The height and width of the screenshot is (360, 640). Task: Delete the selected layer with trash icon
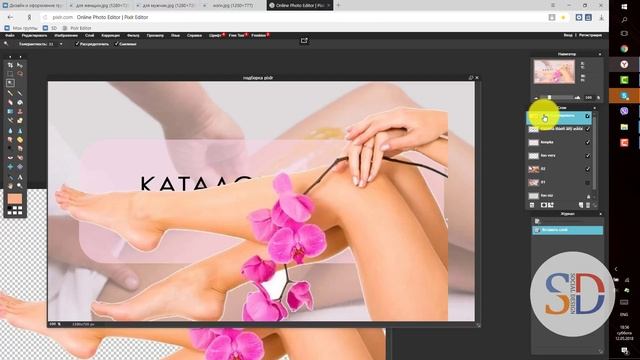pyautogui.click(x=588, y=205)
